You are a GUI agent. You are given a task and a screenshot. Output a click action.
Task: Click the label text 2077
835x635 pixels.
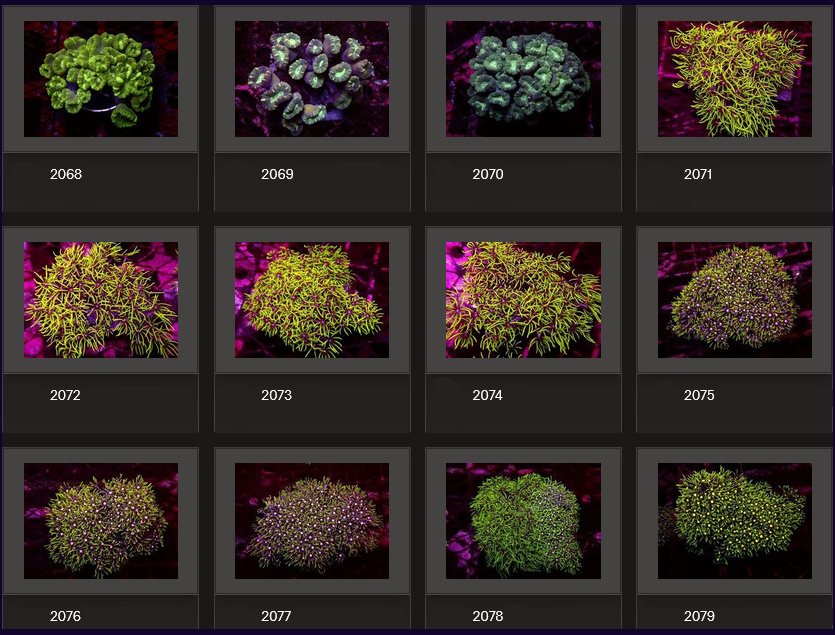[276, 616]
